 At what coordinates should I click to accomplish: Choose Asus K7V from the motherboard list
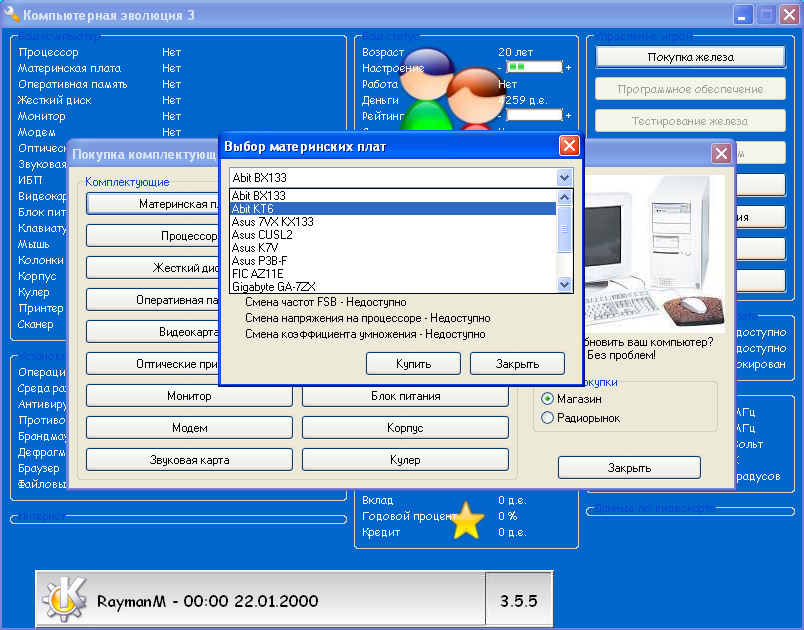pos(252,247)
